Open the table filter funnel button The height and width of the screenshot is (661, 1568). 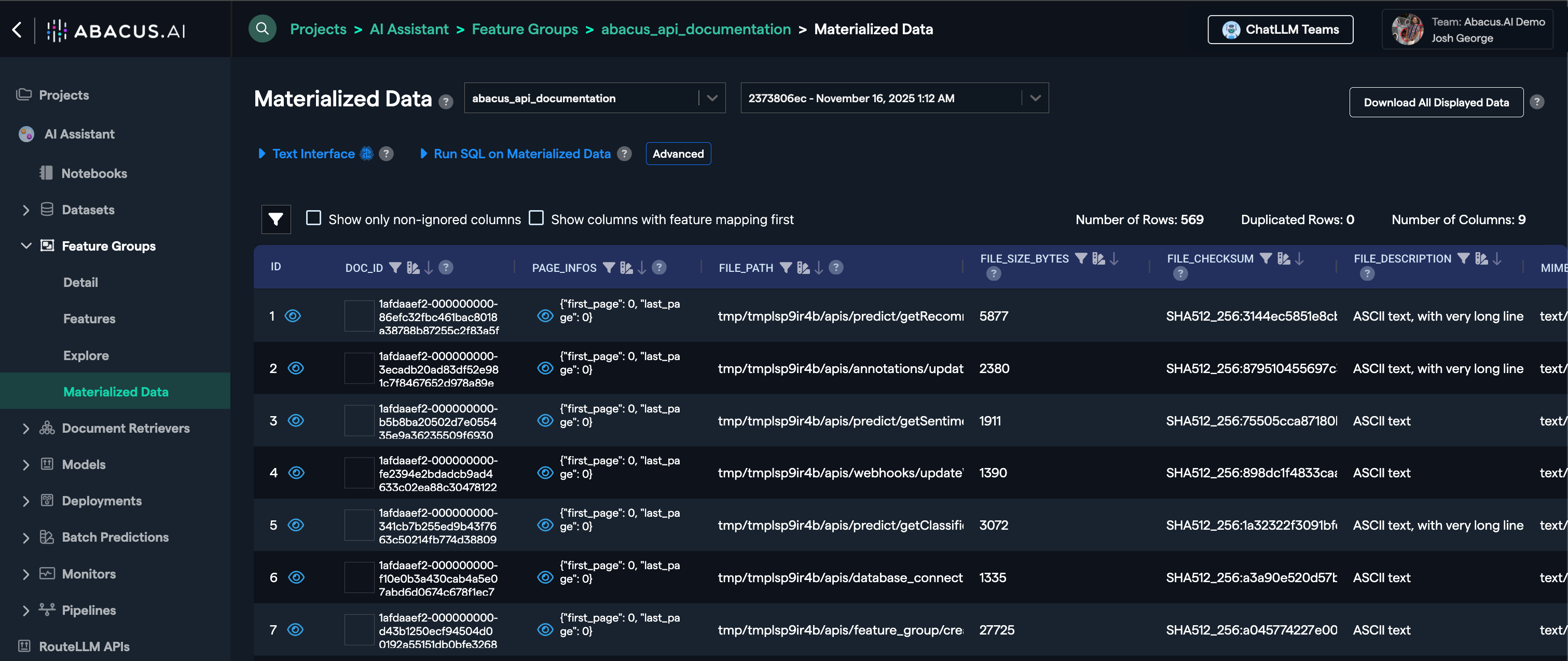click(x=276, y=219)
